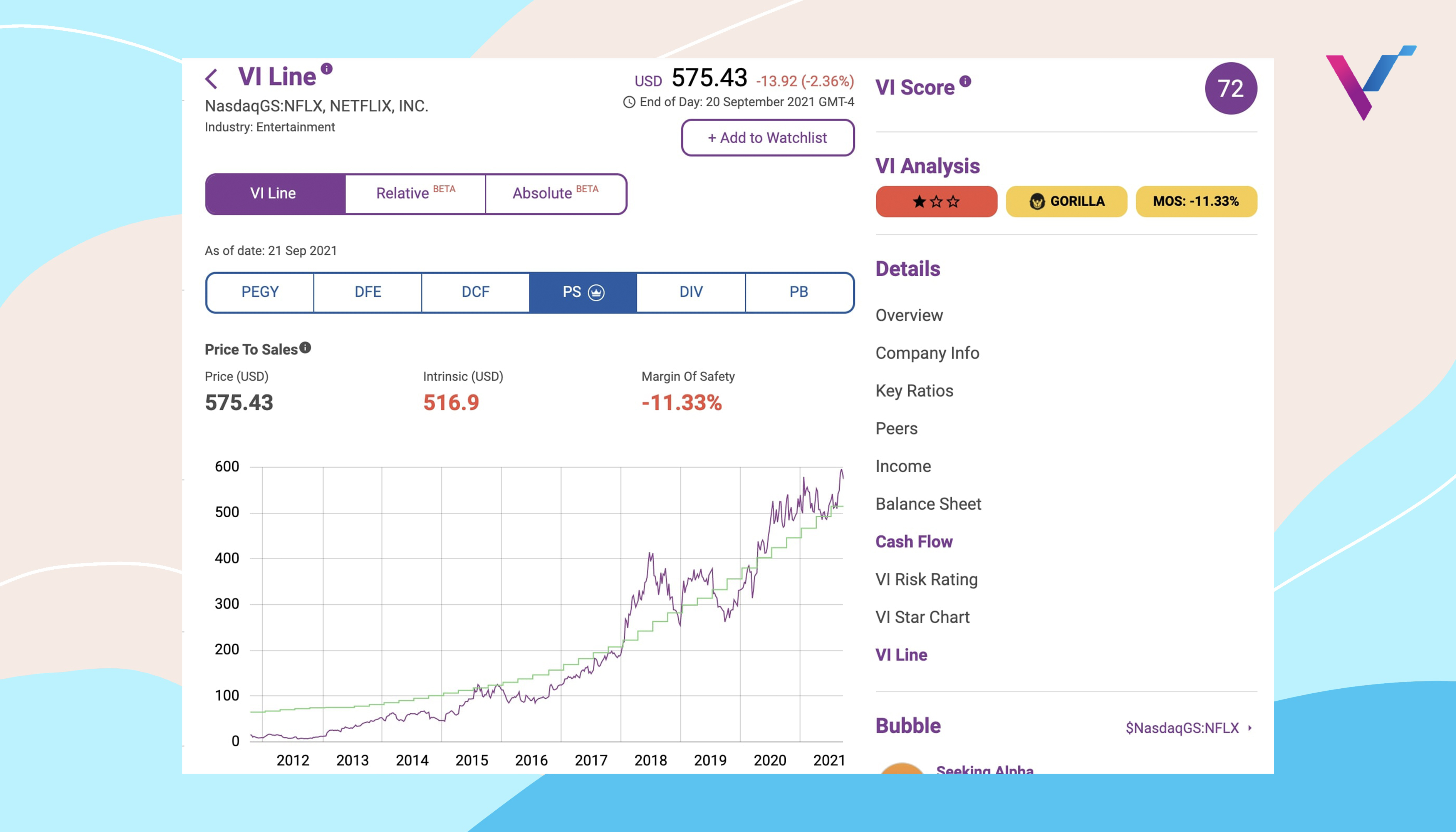Switch to the VI Line tab
The width and height of the screenshot is (1456, 832).
pyautogui.click(x=275, y=194)
